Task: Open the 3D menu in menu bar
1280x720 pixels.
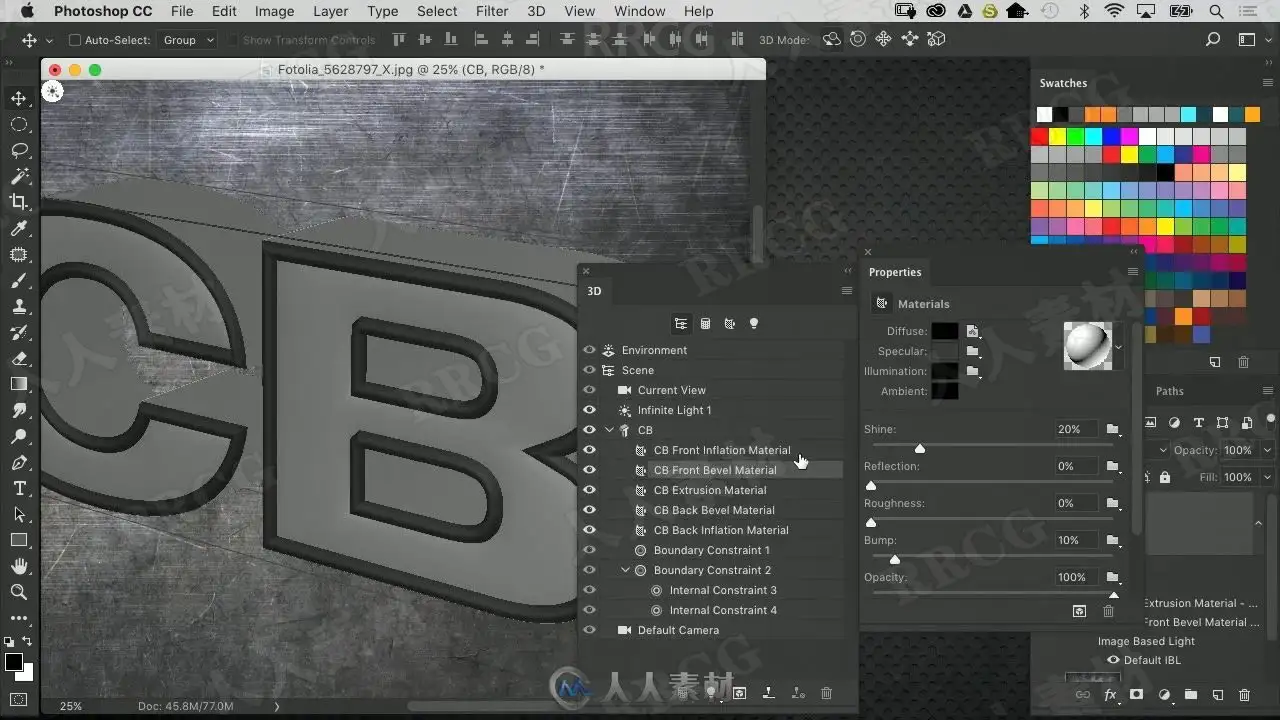Action: click(536, 11)
